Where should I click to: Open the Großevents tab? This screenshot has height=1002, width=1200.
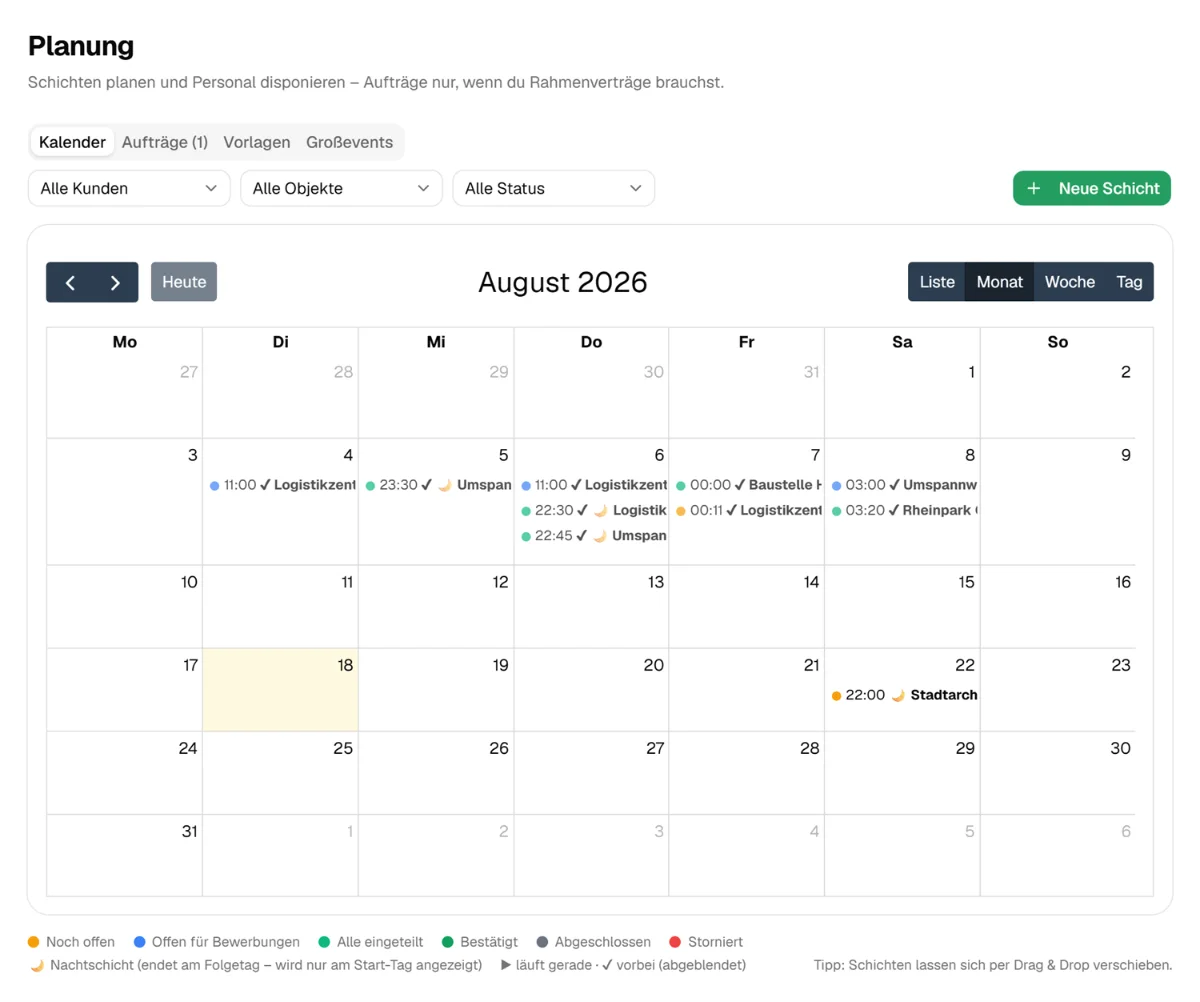[350, 142]
